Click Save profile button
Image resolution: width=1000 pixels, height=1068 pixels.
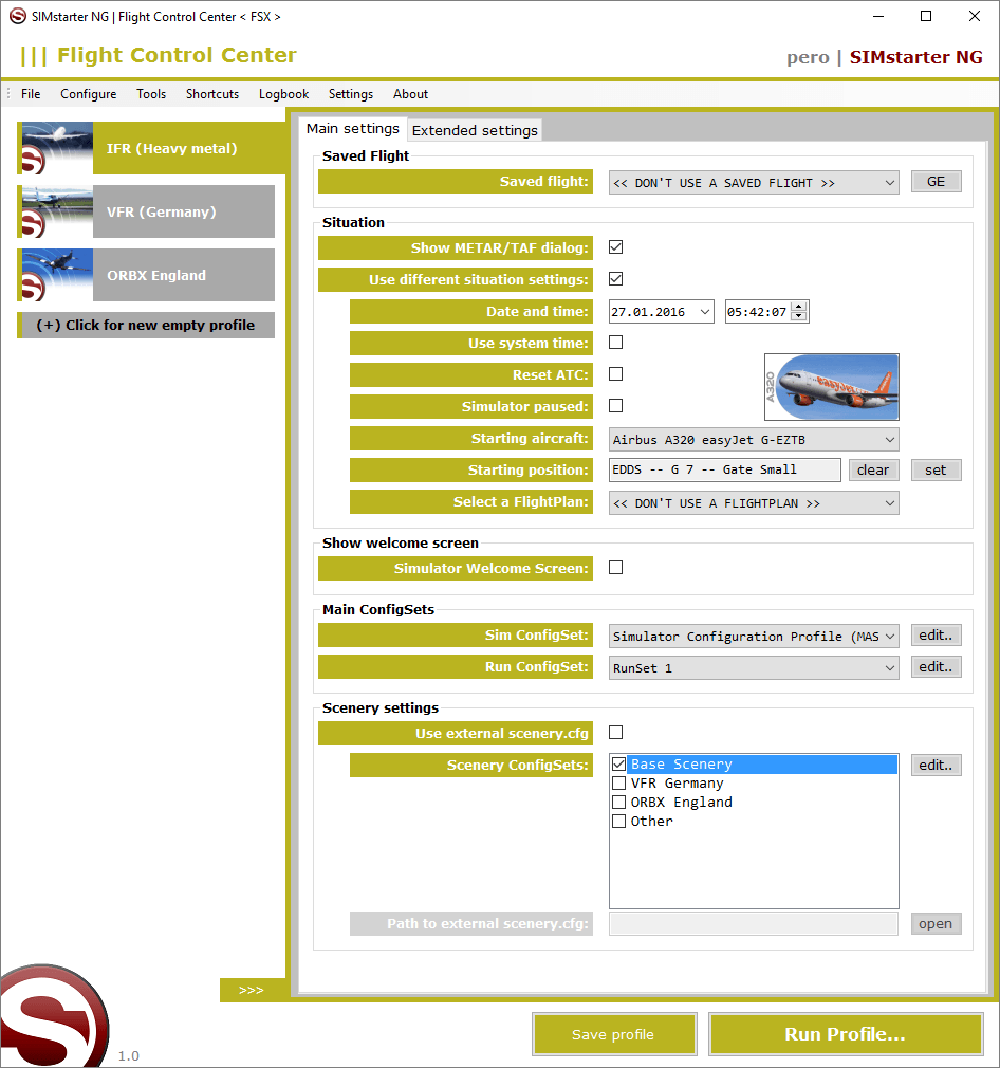point(614,1034)
